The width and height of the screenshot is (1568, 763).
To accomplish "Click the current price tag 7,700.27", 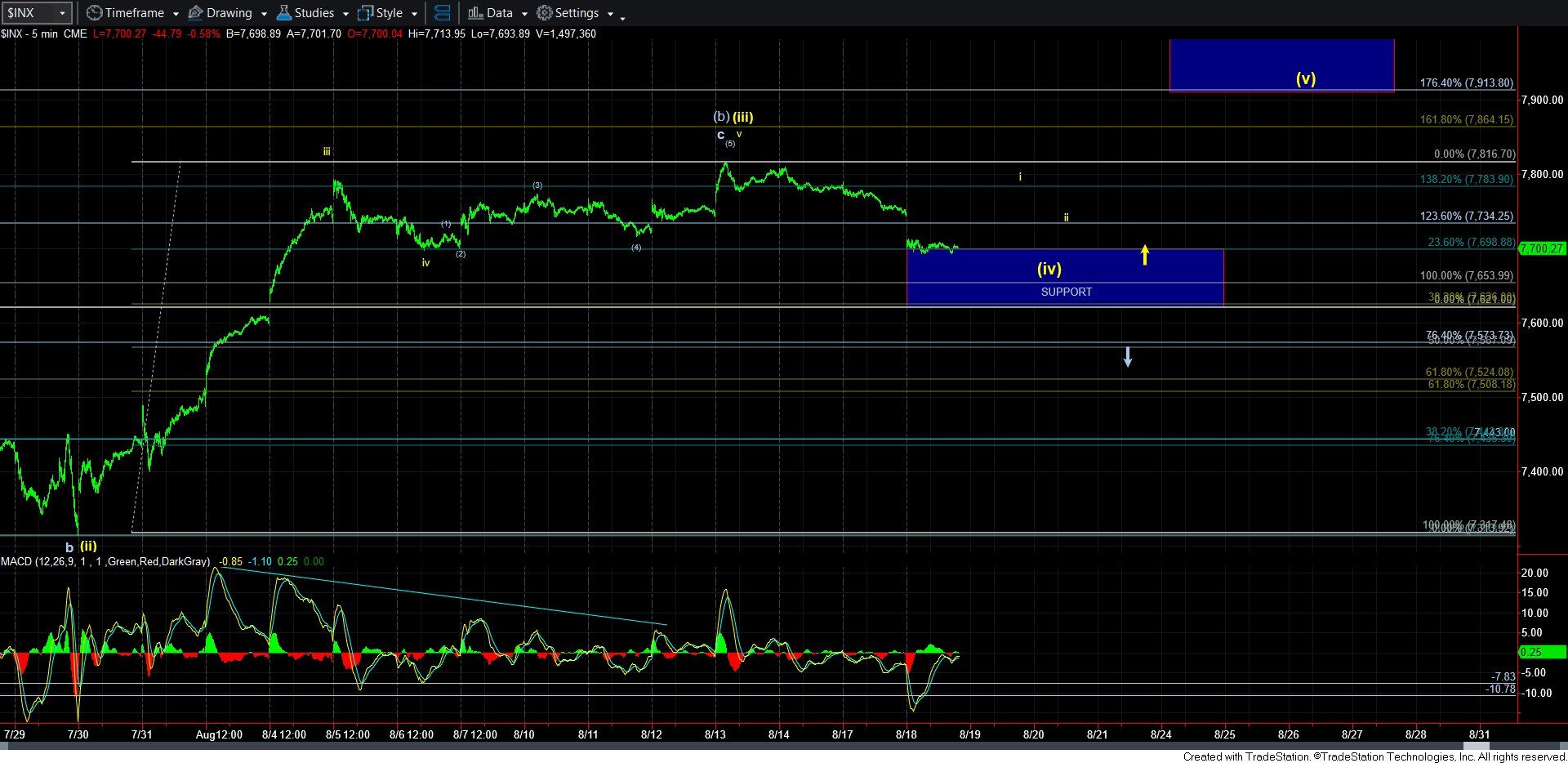I will click(1543, 248).
